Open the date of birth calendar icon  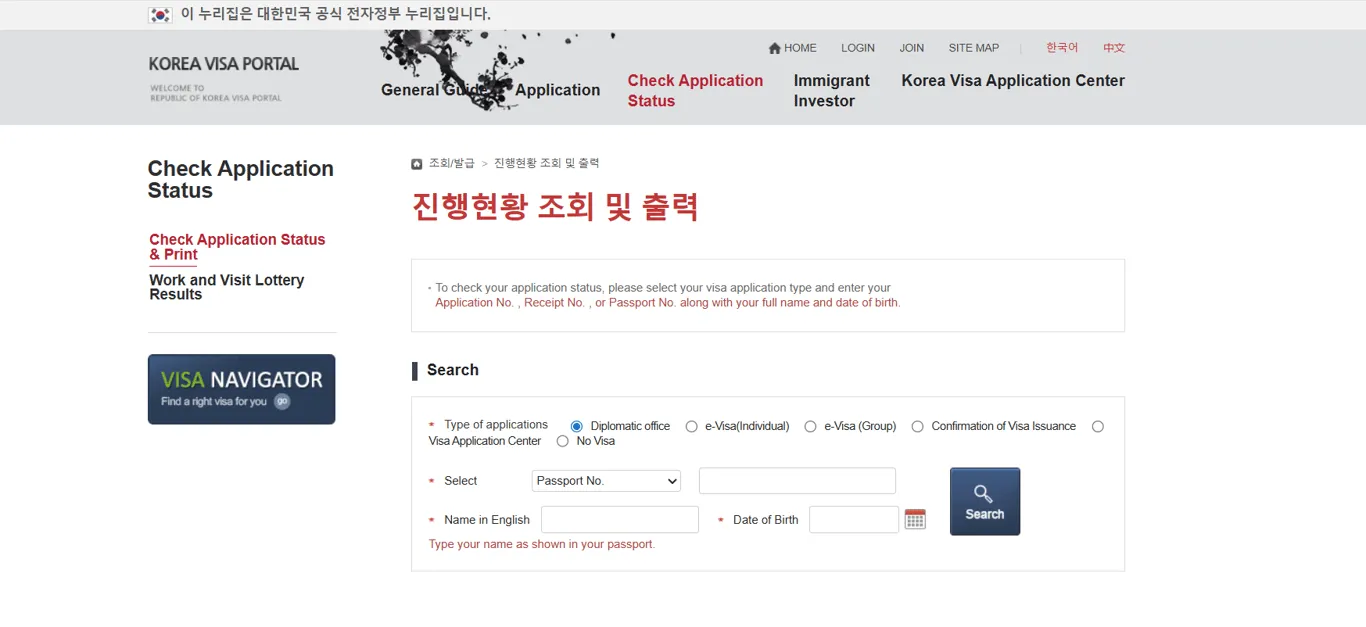coord(914,519)
